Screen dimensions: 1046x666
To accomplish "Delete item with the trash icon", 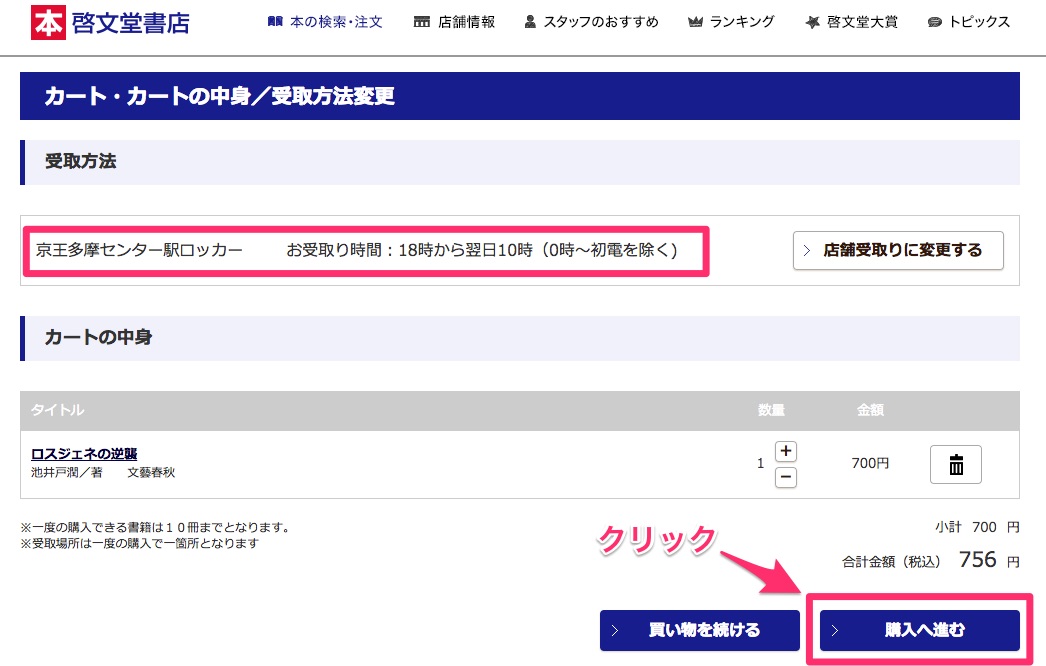I will 956,464.
